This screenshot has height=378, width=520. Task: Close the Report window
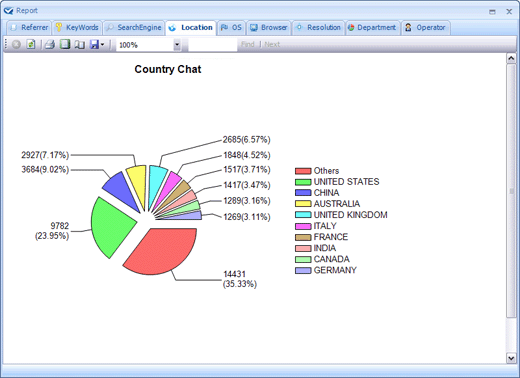point(509,12)
